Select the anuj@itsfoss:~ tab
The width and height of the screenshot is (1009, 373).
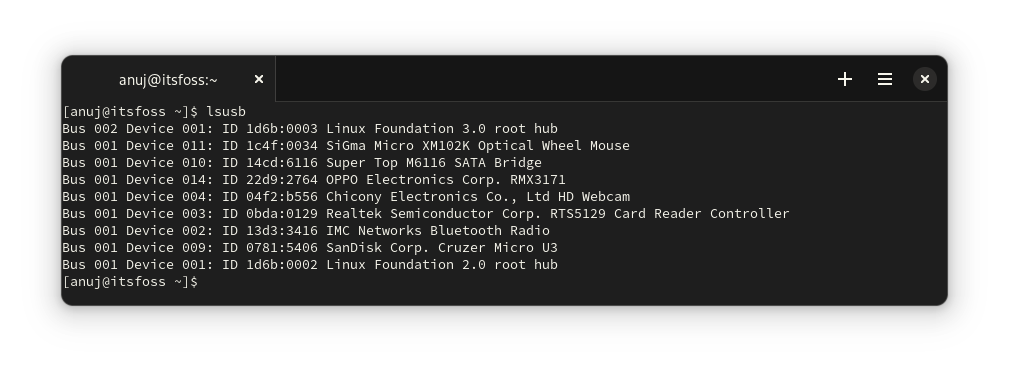point(169,79)
